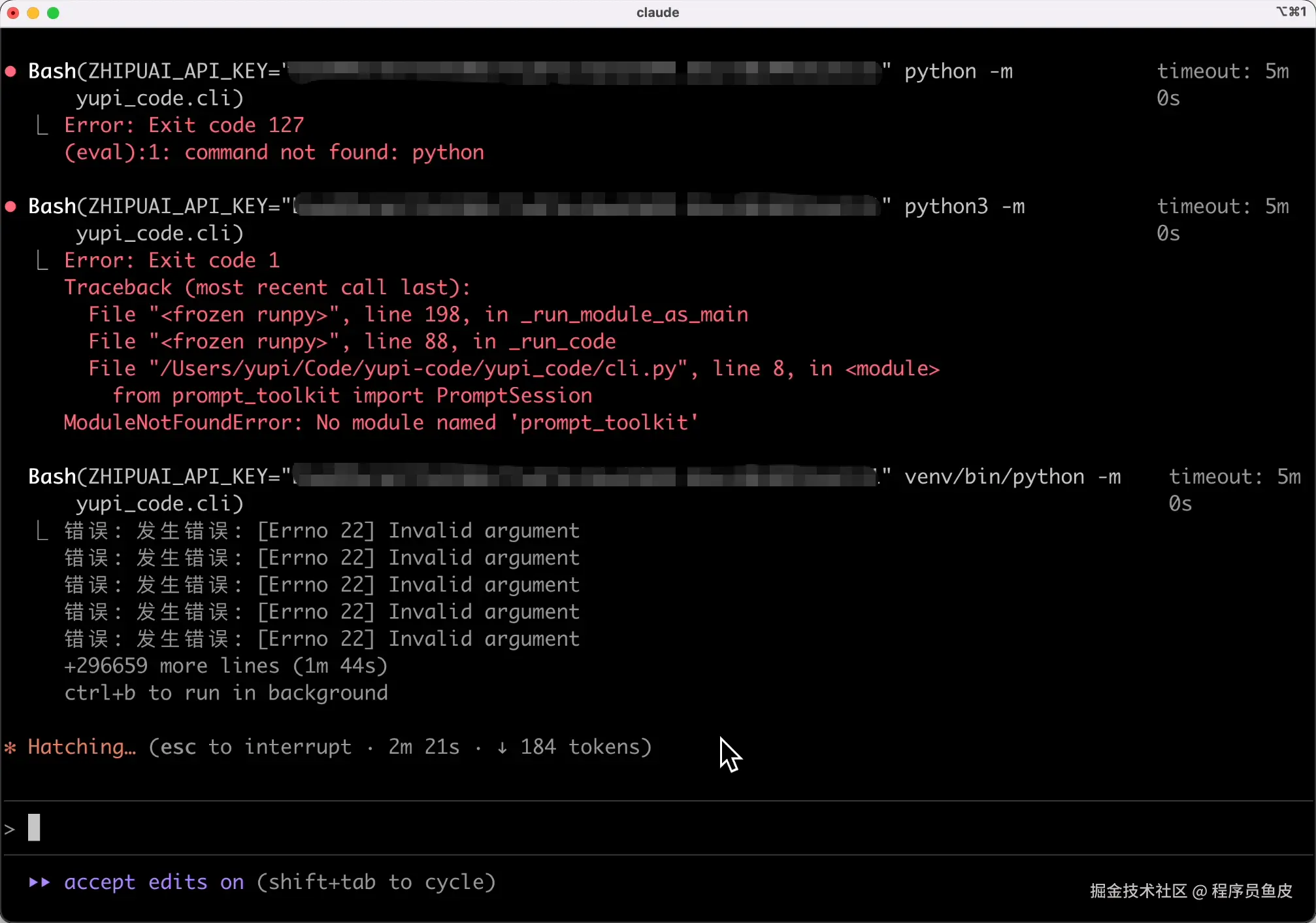This screenshot has height=923, width=1316.
Task: Click the red dot beside first Bash command
Action: tap(11, 71)
